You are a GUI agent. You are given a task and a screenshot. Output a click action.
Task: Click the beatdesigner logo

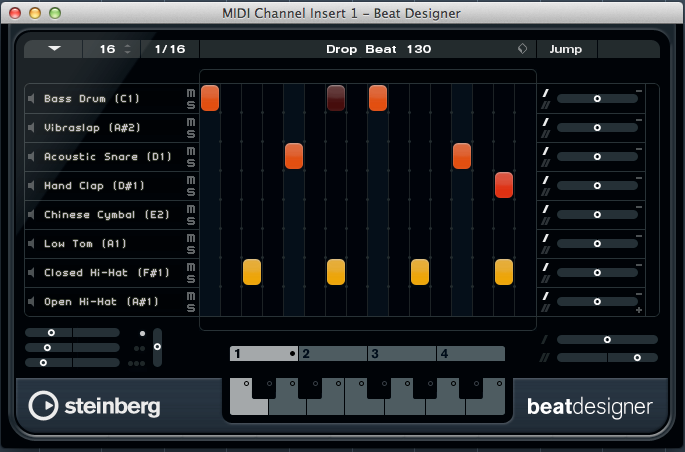590,407
